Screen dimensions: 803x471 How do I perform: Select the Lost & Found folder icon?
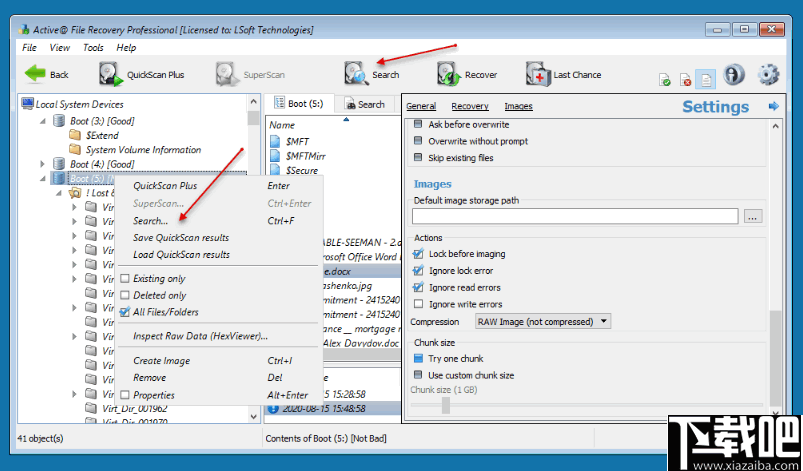[75, 192]
